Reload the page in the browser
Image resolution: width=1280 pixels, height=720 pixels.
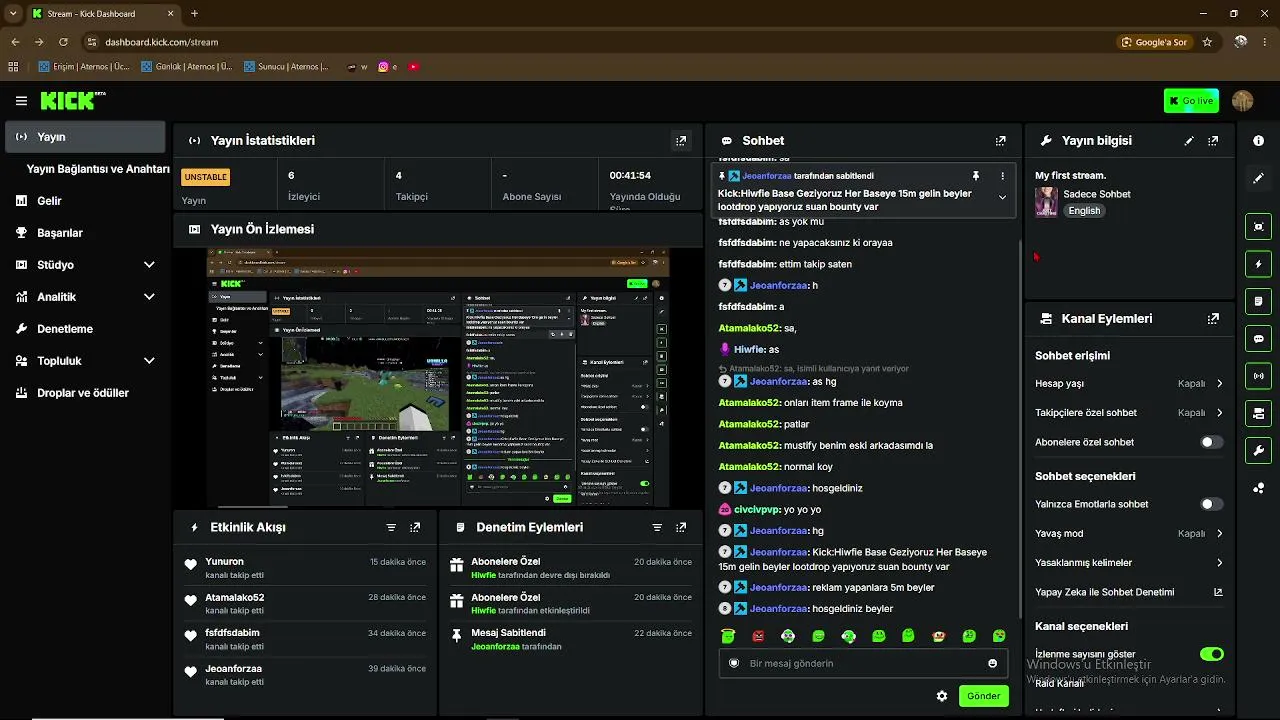[x=64, y=42]
